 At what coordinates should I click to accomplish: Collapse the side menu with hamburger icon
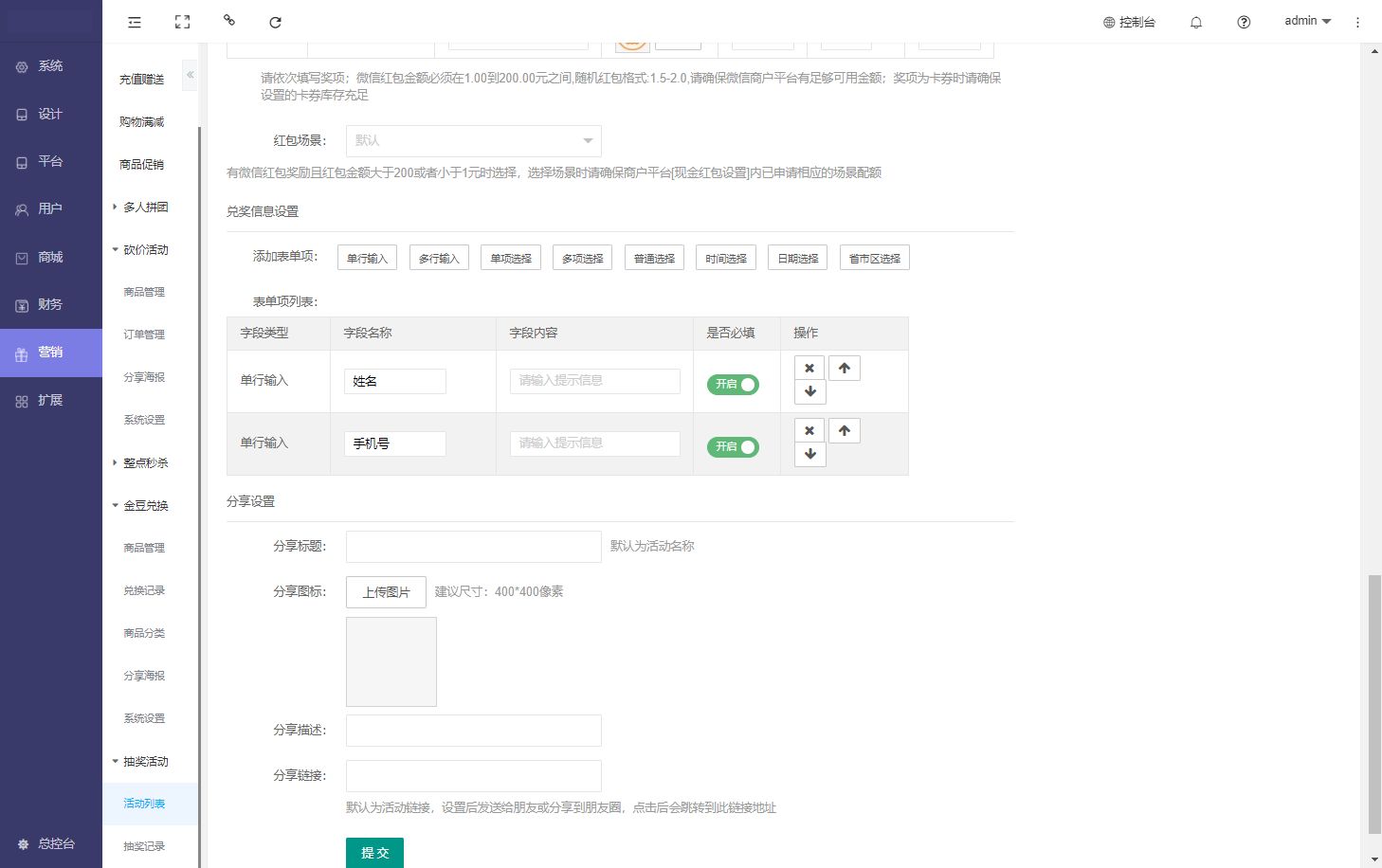pos(135,22)
